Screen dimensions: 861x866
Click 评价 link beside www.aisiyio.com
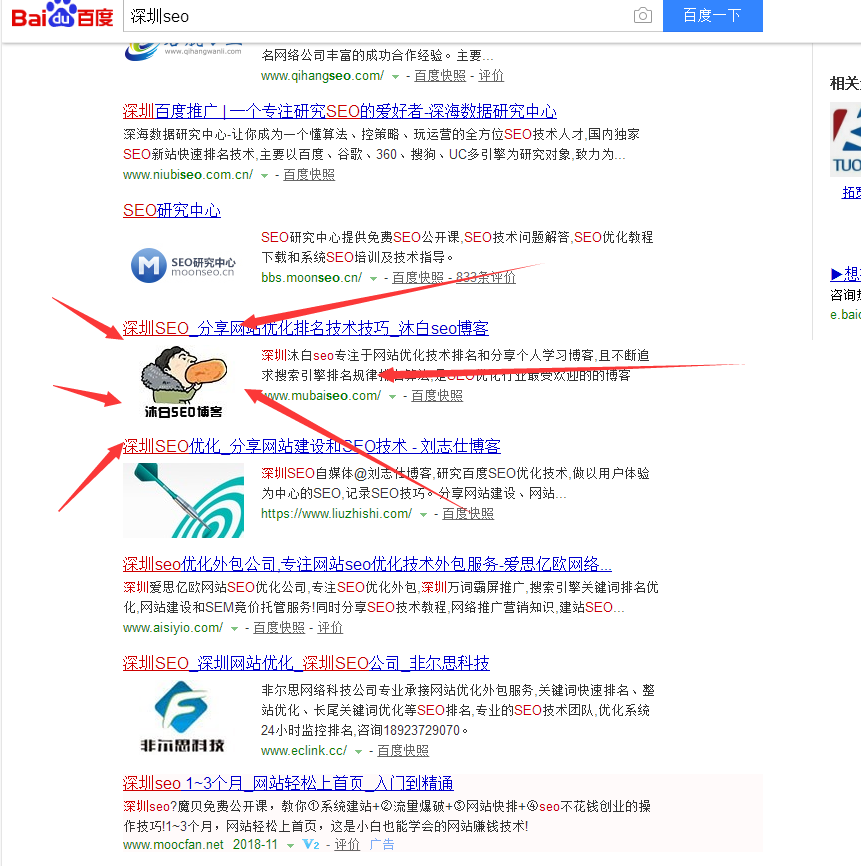[x=330, y=628]
